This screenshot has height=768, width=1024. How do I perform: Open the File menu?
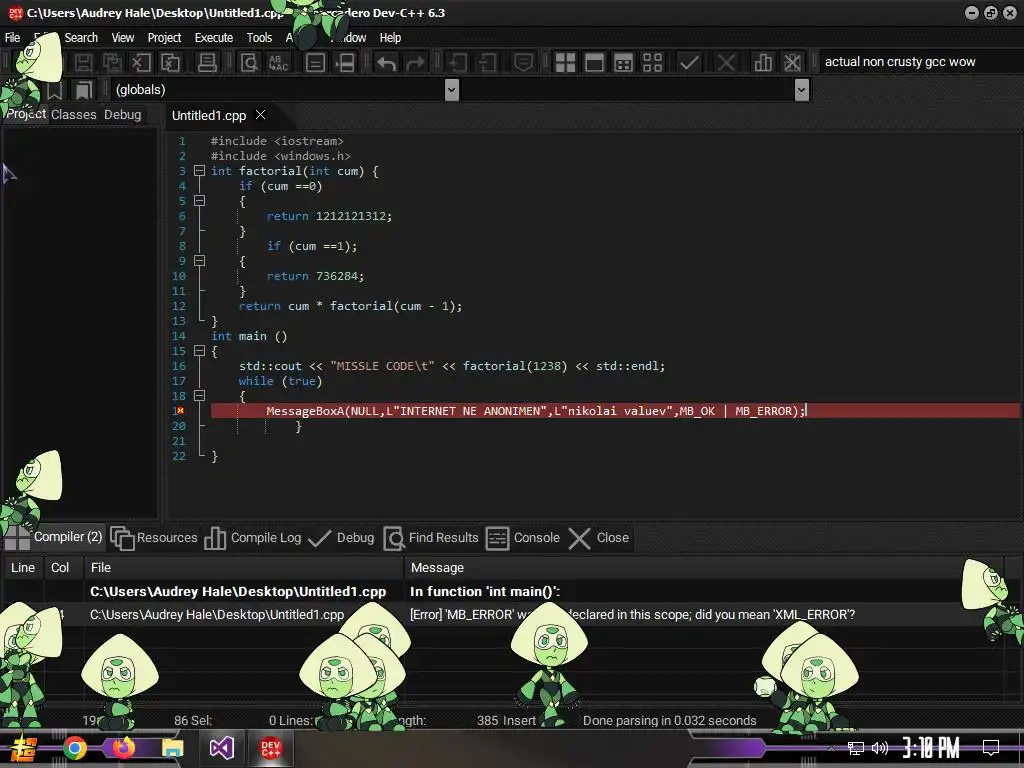point(12,38)
